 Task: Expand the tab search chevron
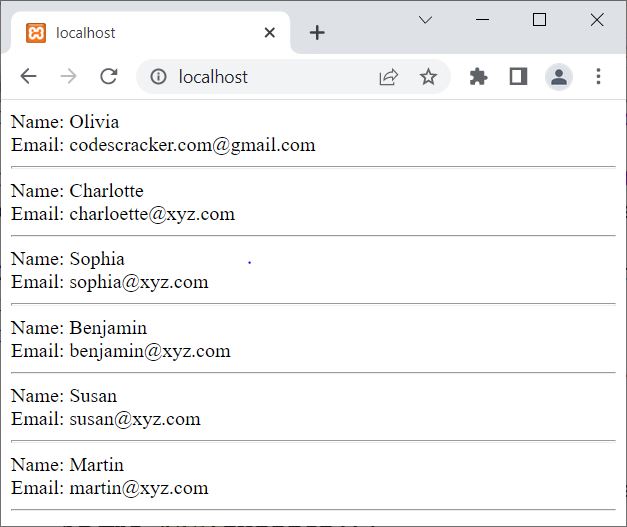425,20
